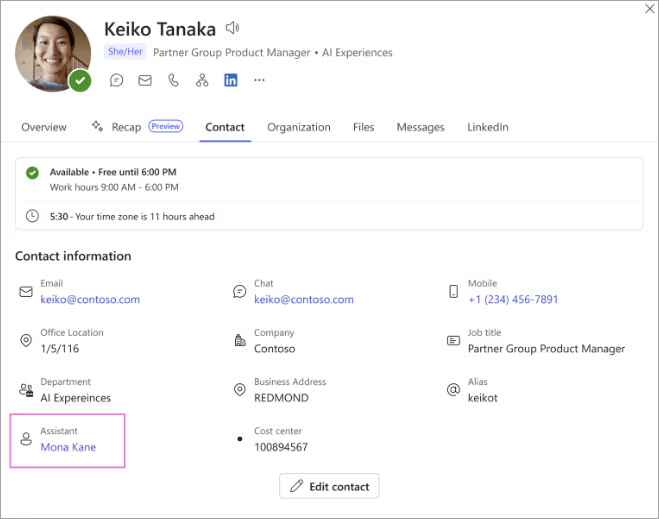Click the keiko@contoso.com email link
Image resolution: width=659 pixels, height=519 pixels.
click(90, 299)
